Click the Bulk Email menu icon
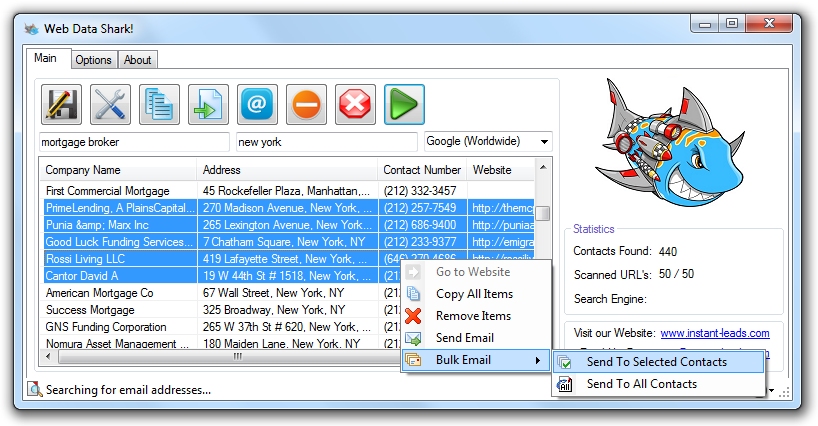Image resolution: width=818 pixels, height=426 pixels. [413, 360]
